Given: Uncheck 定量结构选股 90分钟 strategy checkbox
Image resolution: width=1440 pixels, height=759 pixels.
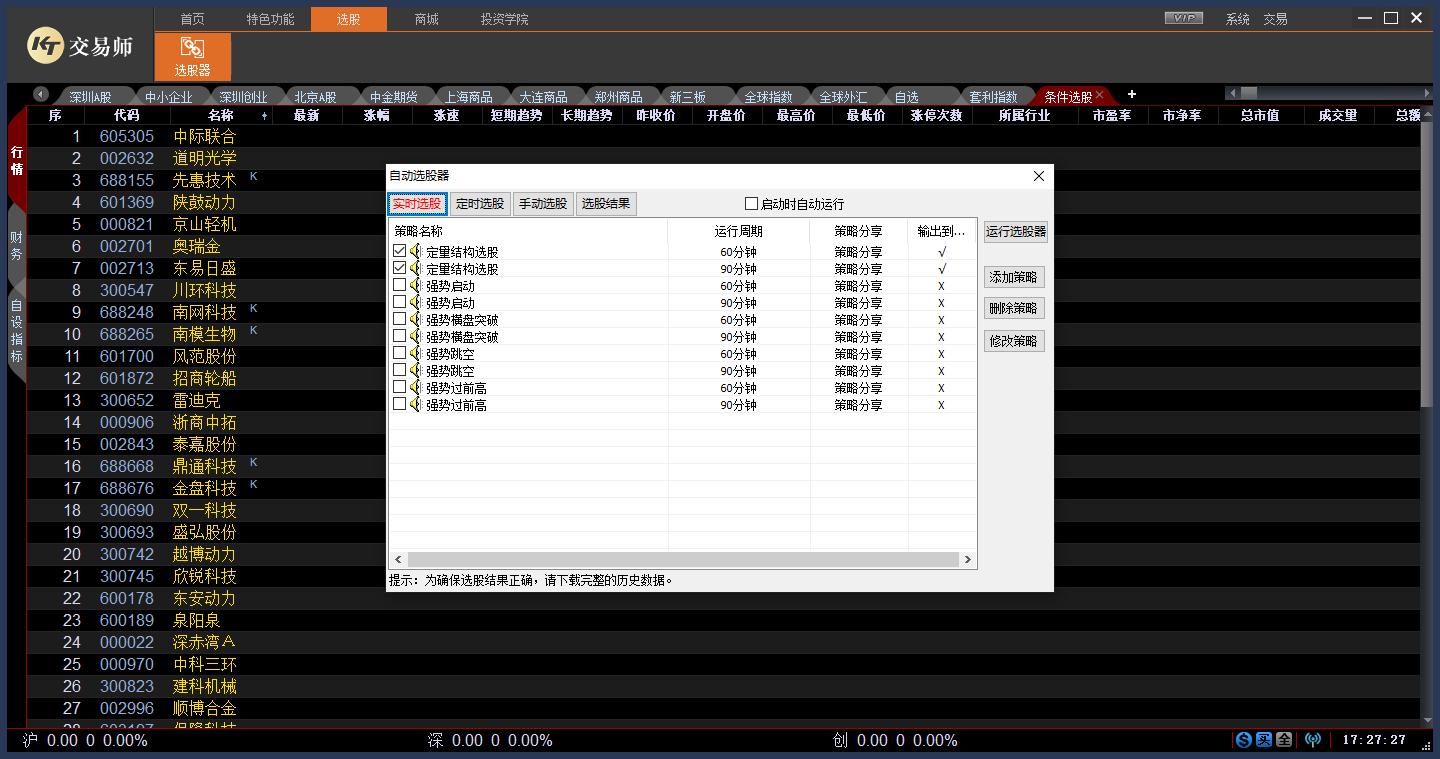Looking at the screenshot, I should click(x=400, y=269).
